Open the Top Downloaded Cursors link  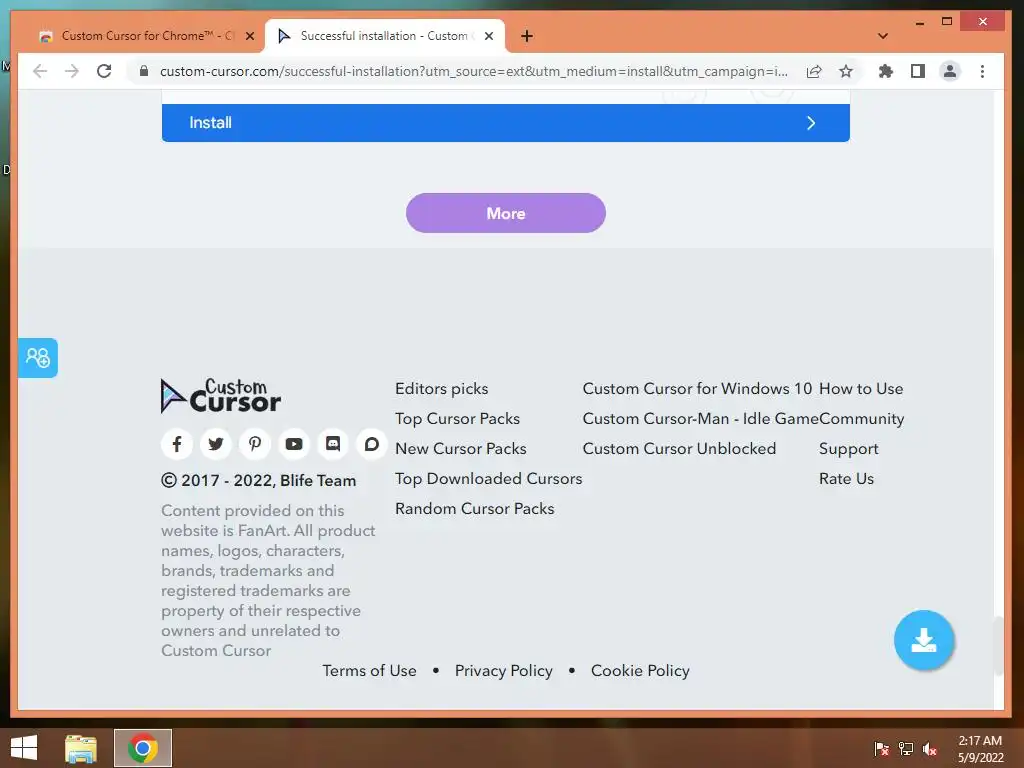(x=488, y=479)
